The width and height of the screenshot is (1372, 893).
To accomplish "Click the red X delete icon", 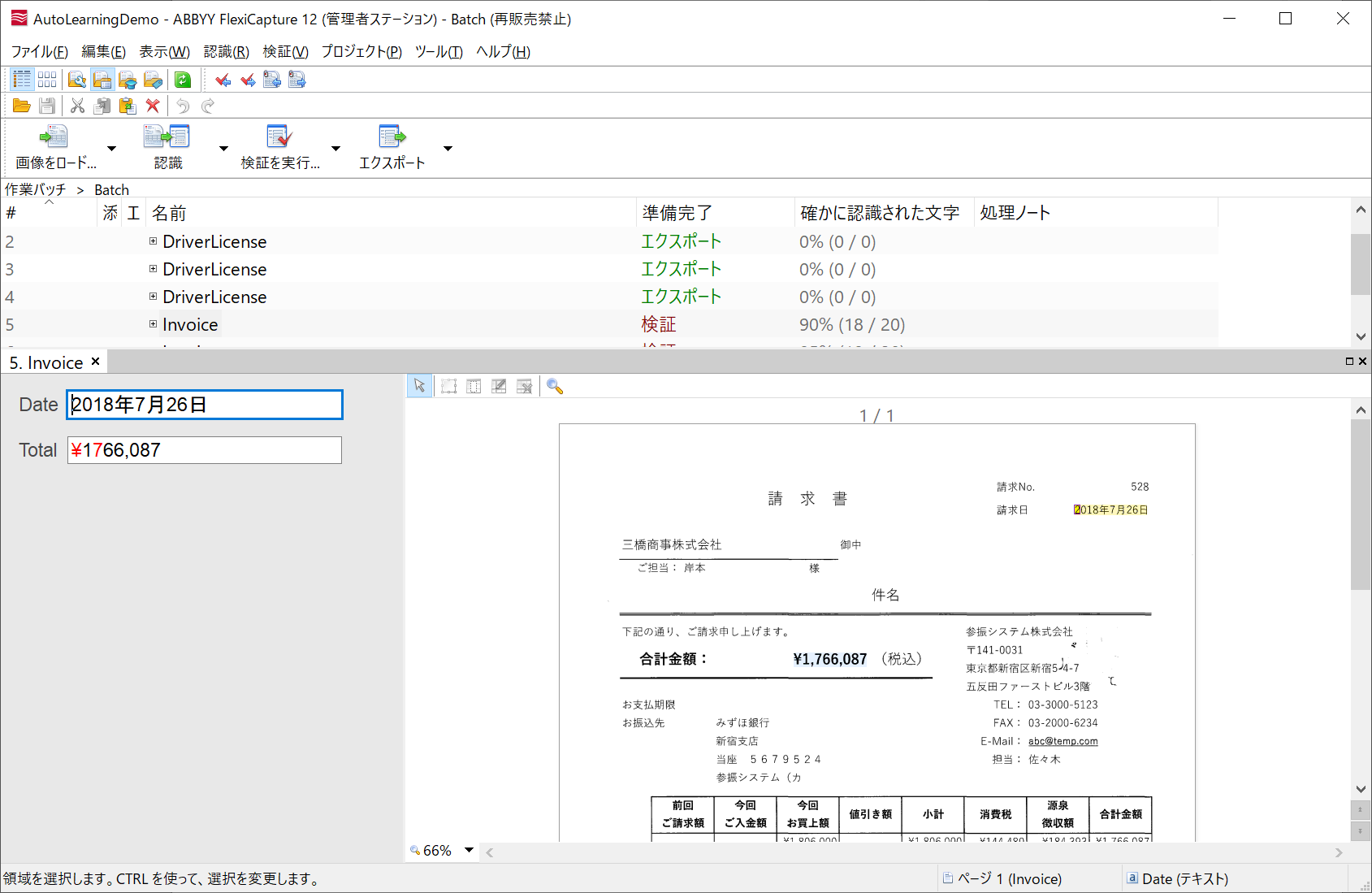I will click(x=152, y=106).
